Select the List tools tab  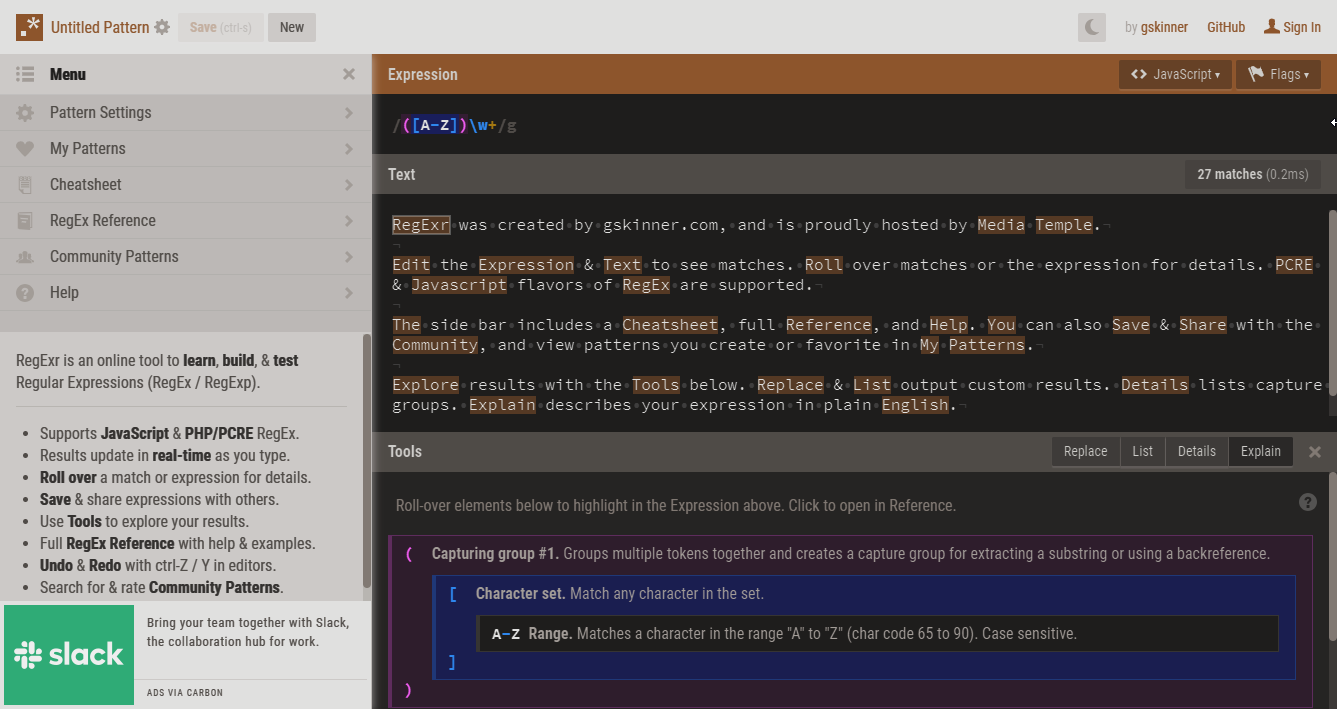pyautogui.click(x=1142, y=451)
